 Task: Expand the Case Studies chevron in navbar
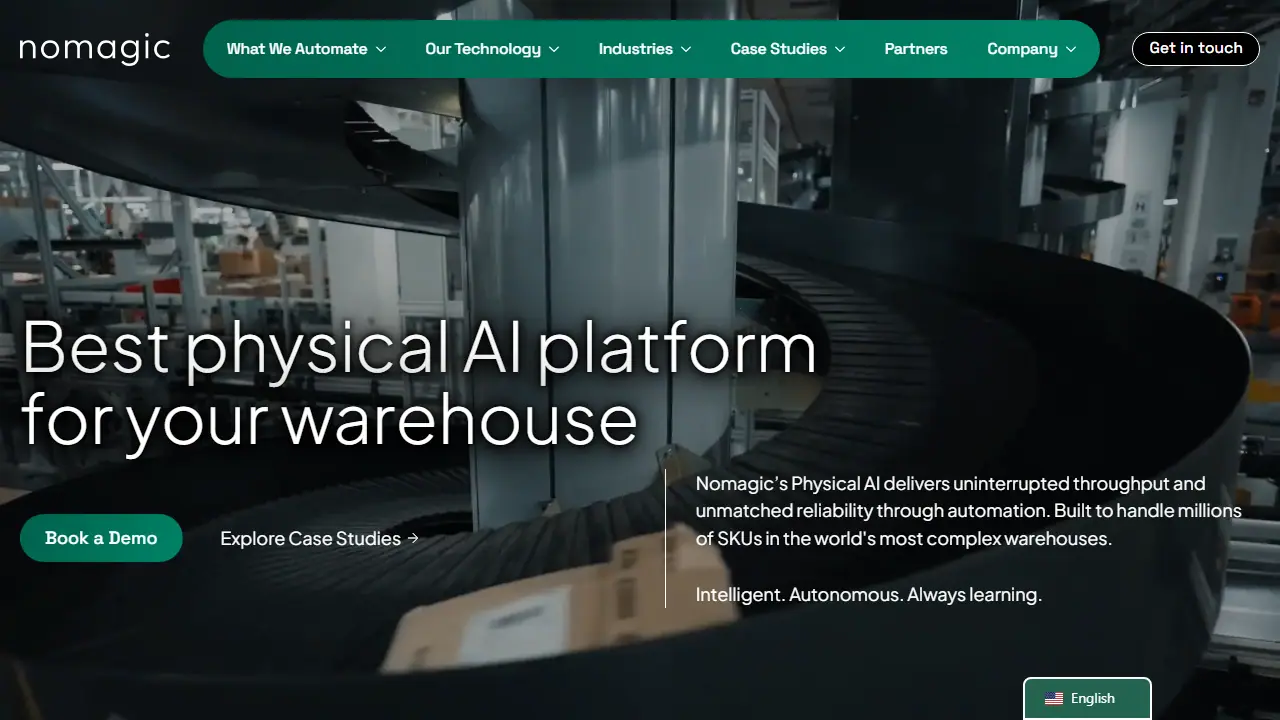[x=840, y=49]
